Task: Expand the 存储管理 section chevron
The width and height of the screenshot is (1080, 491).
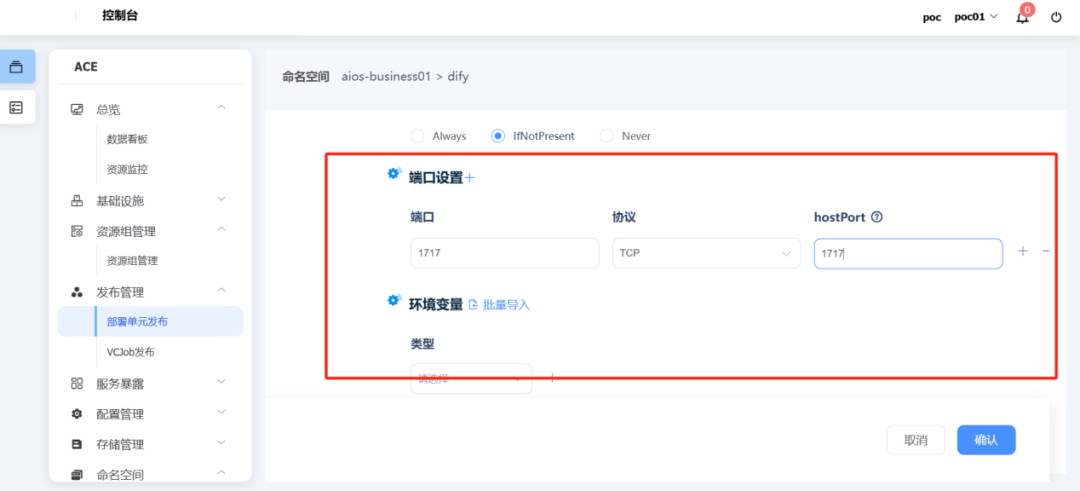Action: pos(221,442)
